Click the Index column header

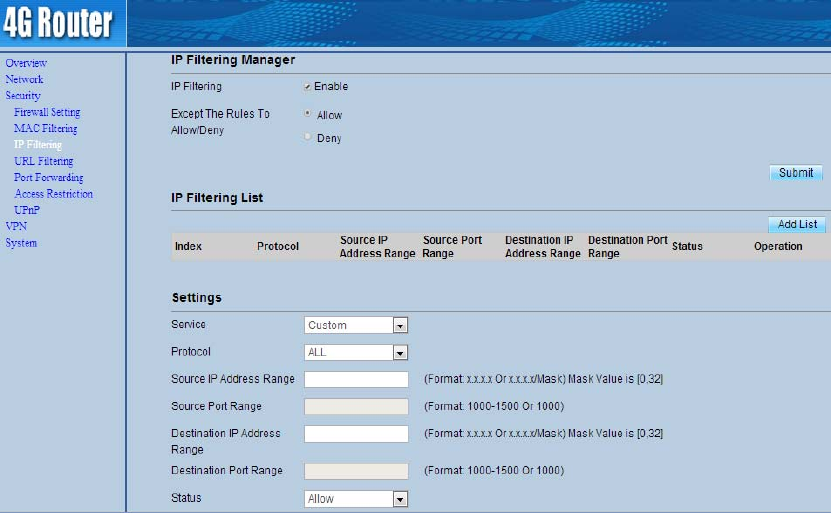click(x=188, y=246)
